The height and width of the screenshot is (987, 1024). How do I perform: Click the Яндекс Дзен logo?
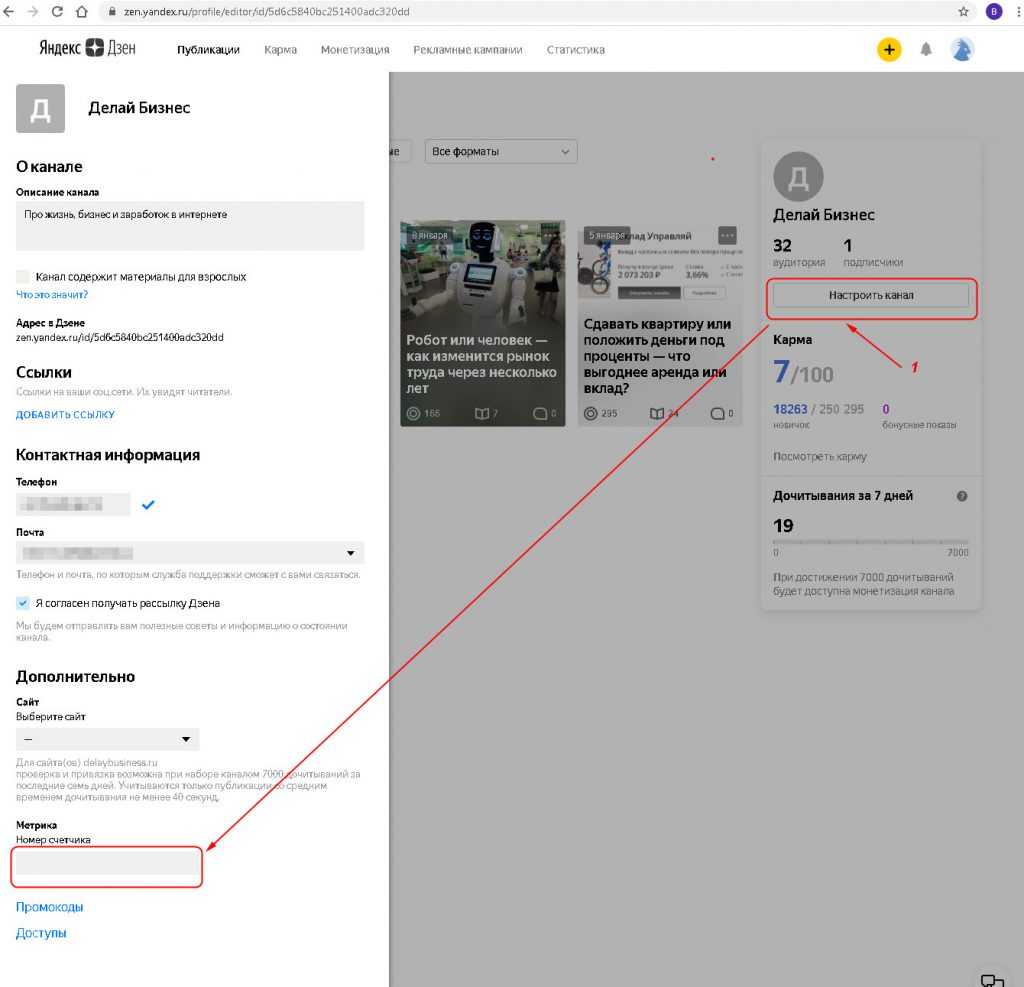tap(88, 48)
